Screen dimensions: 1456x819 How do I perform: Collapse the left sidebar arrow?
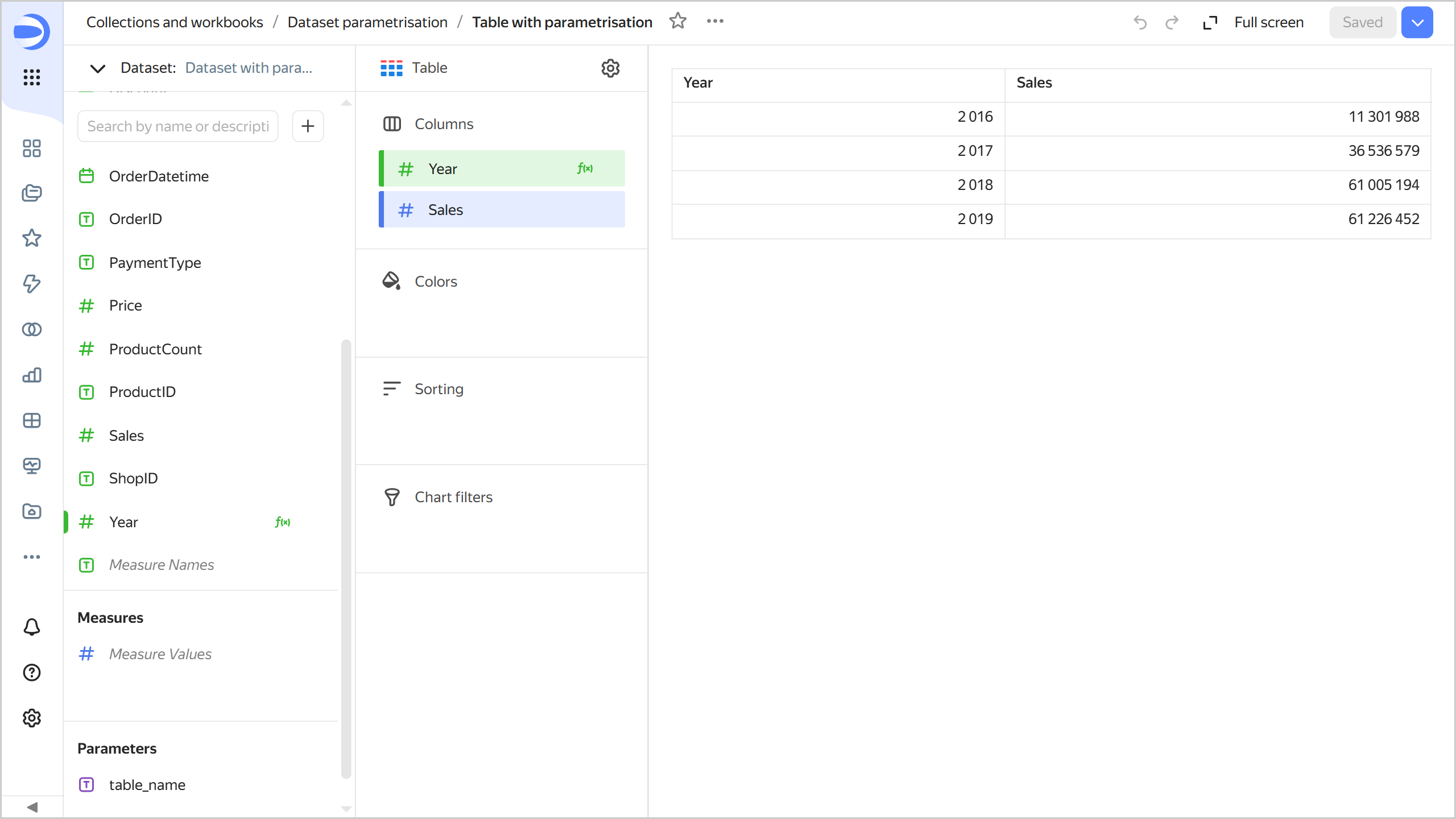(x=32, y=807)
